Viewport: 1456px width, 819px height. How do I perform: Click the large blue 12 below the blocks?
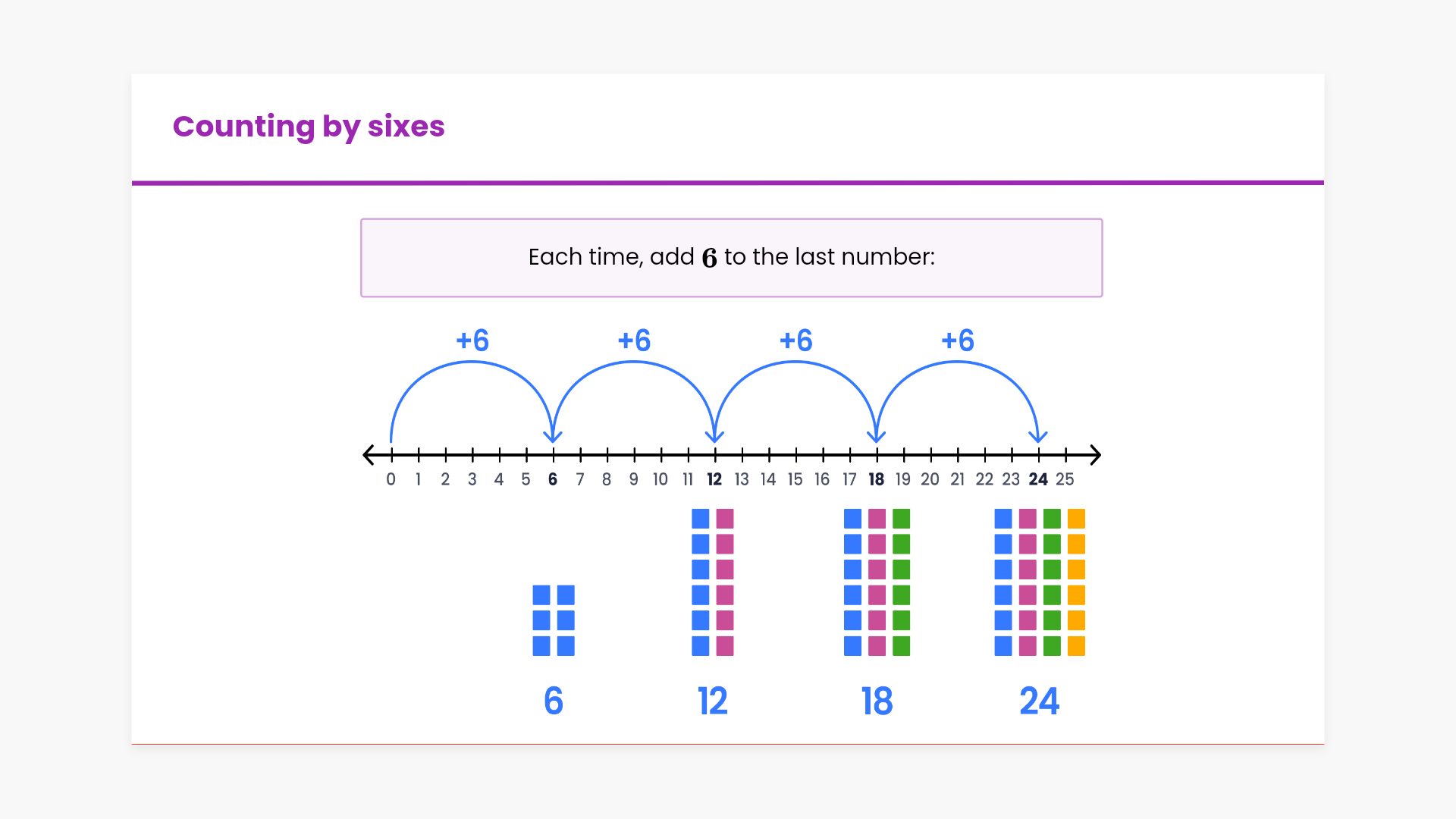[x=713, y=701]
